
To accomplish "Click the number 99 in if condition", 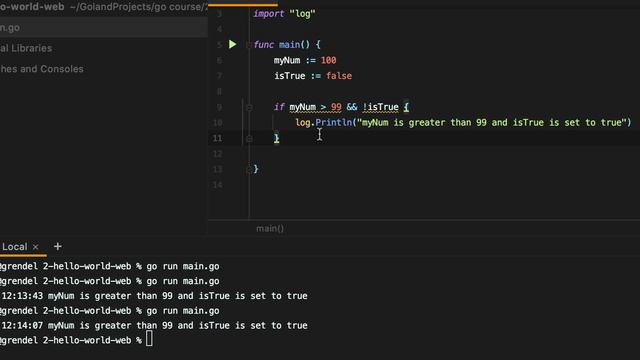I will point(336,107).
